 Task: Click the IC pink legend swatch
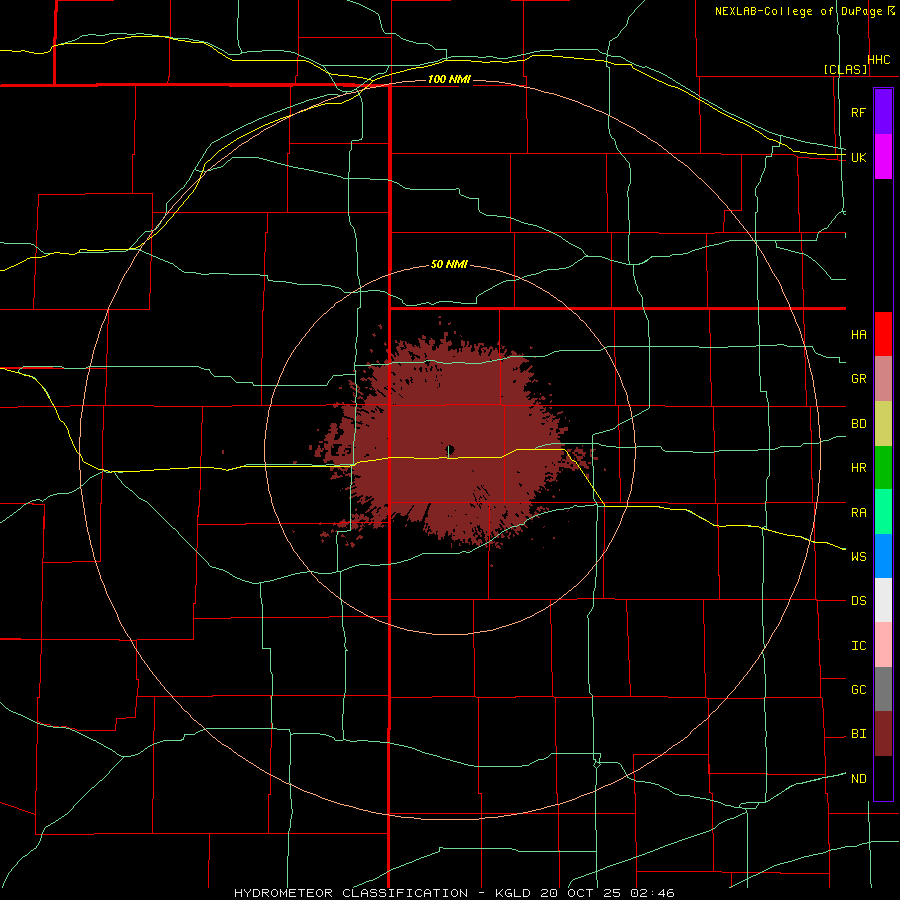[x=883, y=645]
